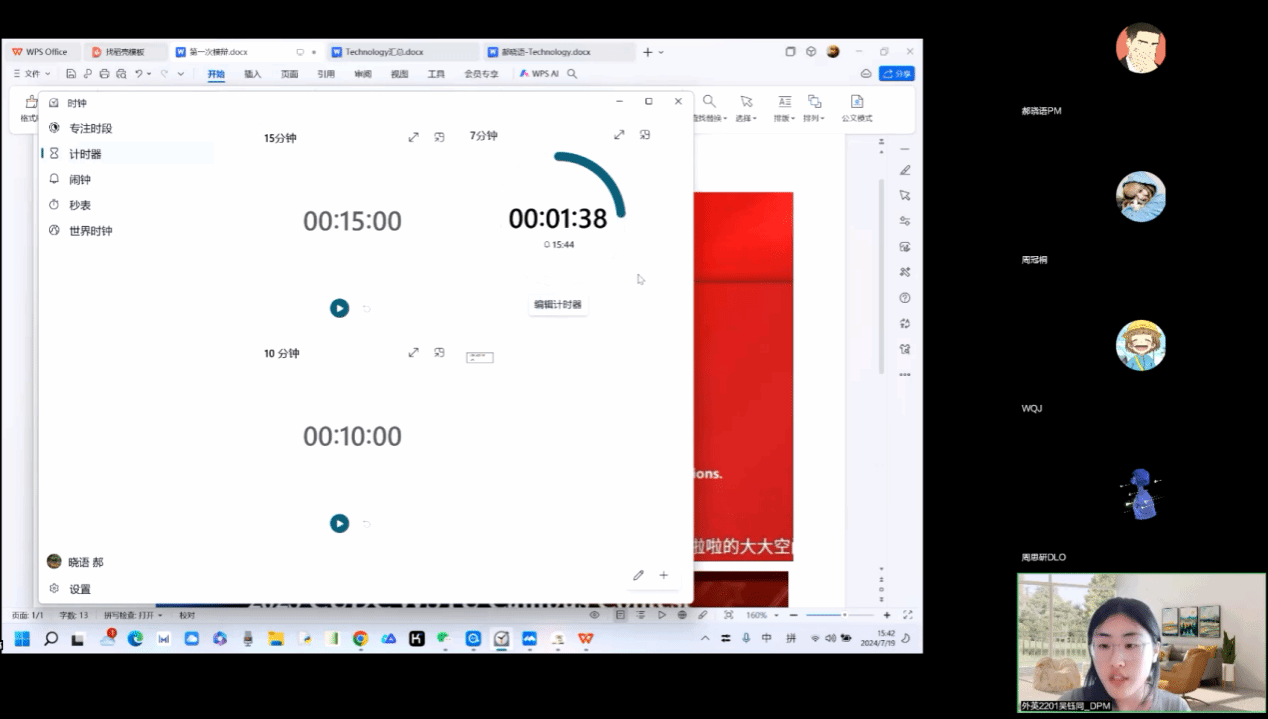Click the WPS 分享 share button

point(896,74)
